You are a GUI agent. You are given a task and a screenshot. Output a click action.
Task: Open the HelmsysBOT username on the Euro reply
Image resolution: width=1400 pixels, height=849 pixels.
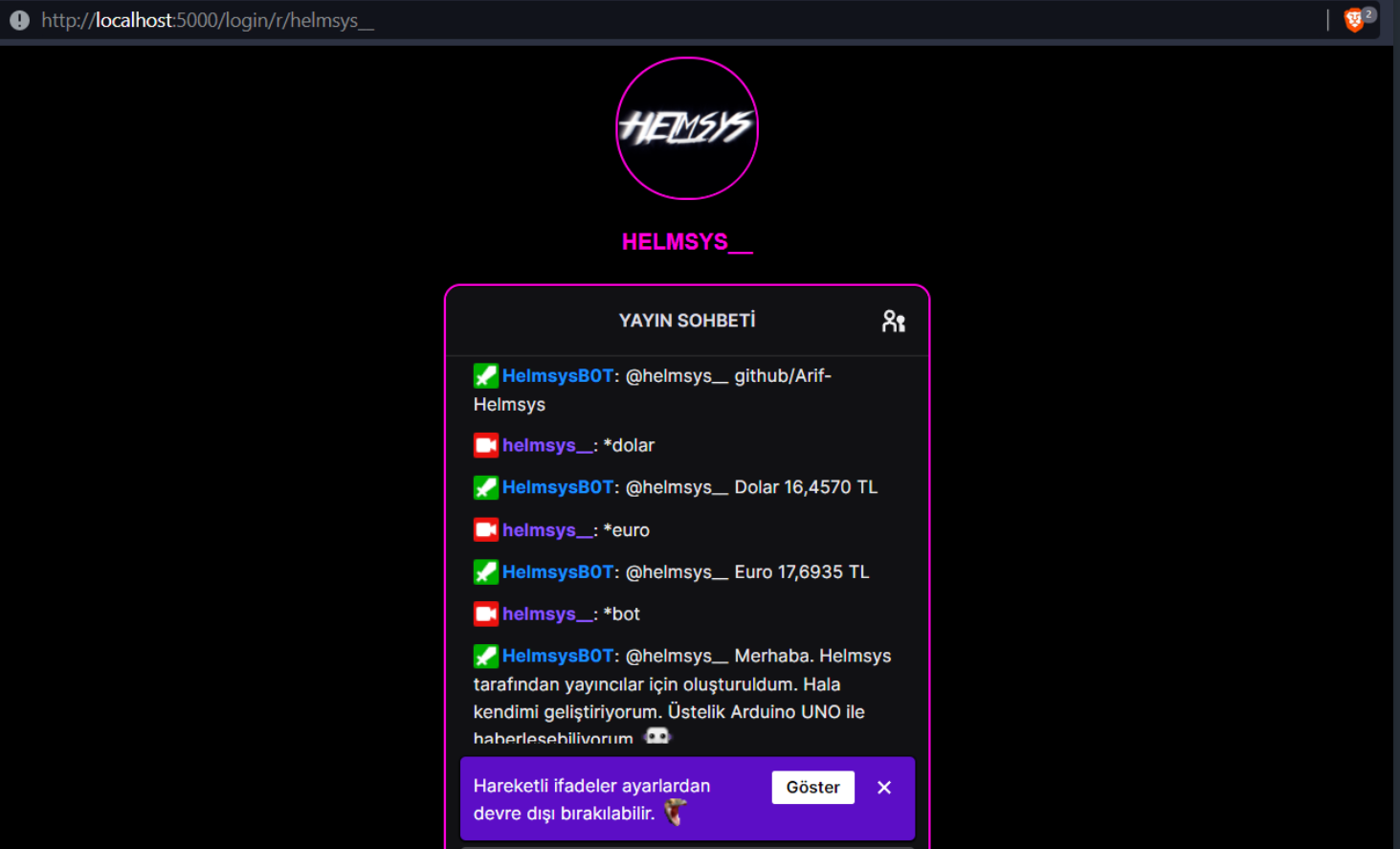tap(558, 572)
